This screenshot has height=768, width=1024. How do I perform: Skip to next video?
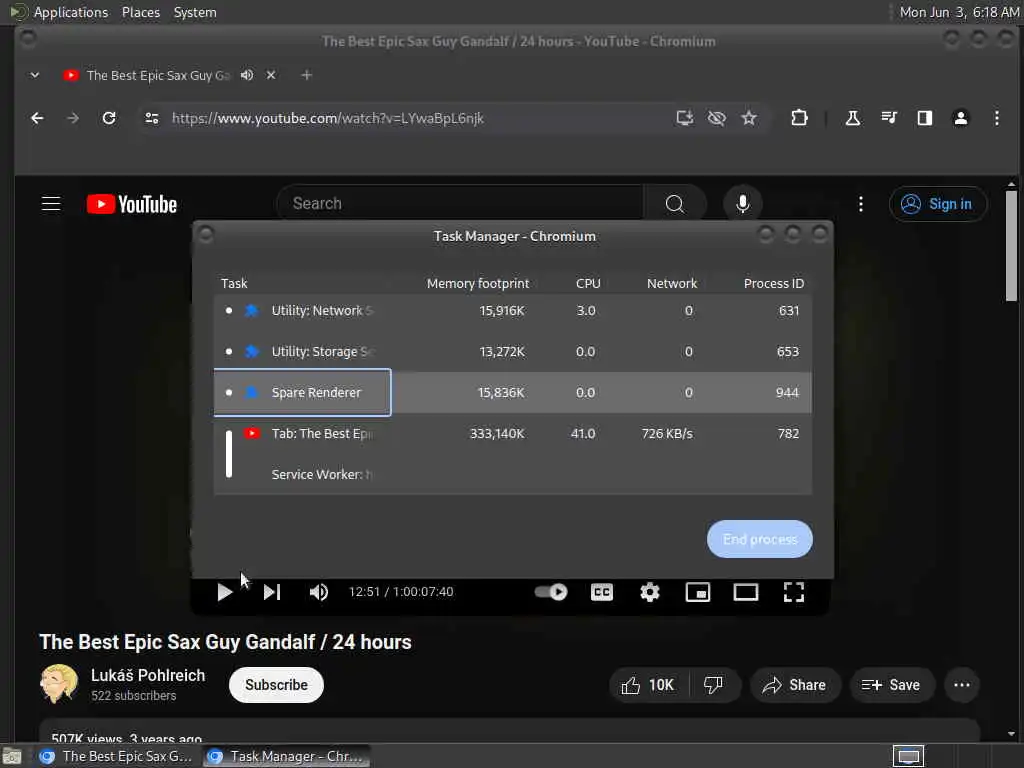pos(272,592)
